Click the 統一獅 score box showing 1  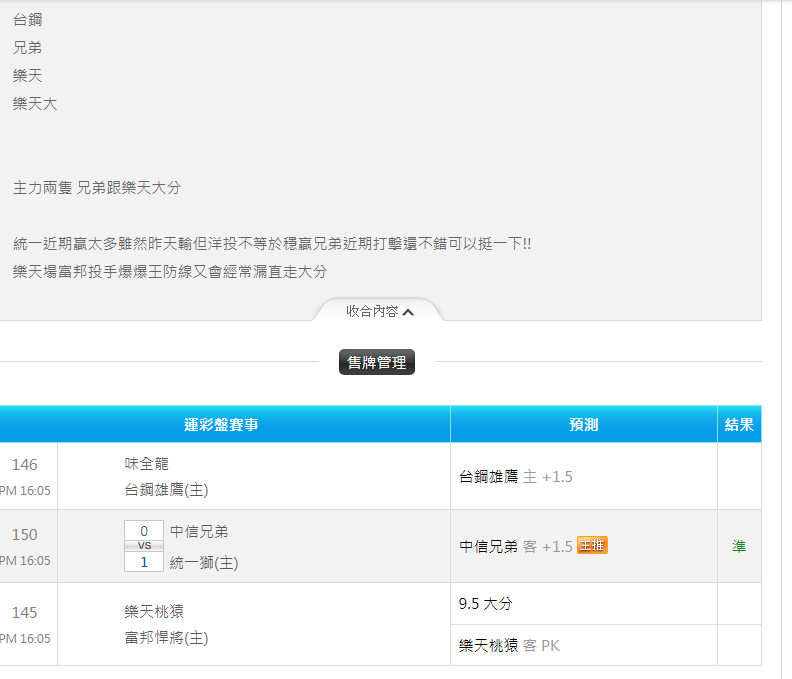[144, 562]
